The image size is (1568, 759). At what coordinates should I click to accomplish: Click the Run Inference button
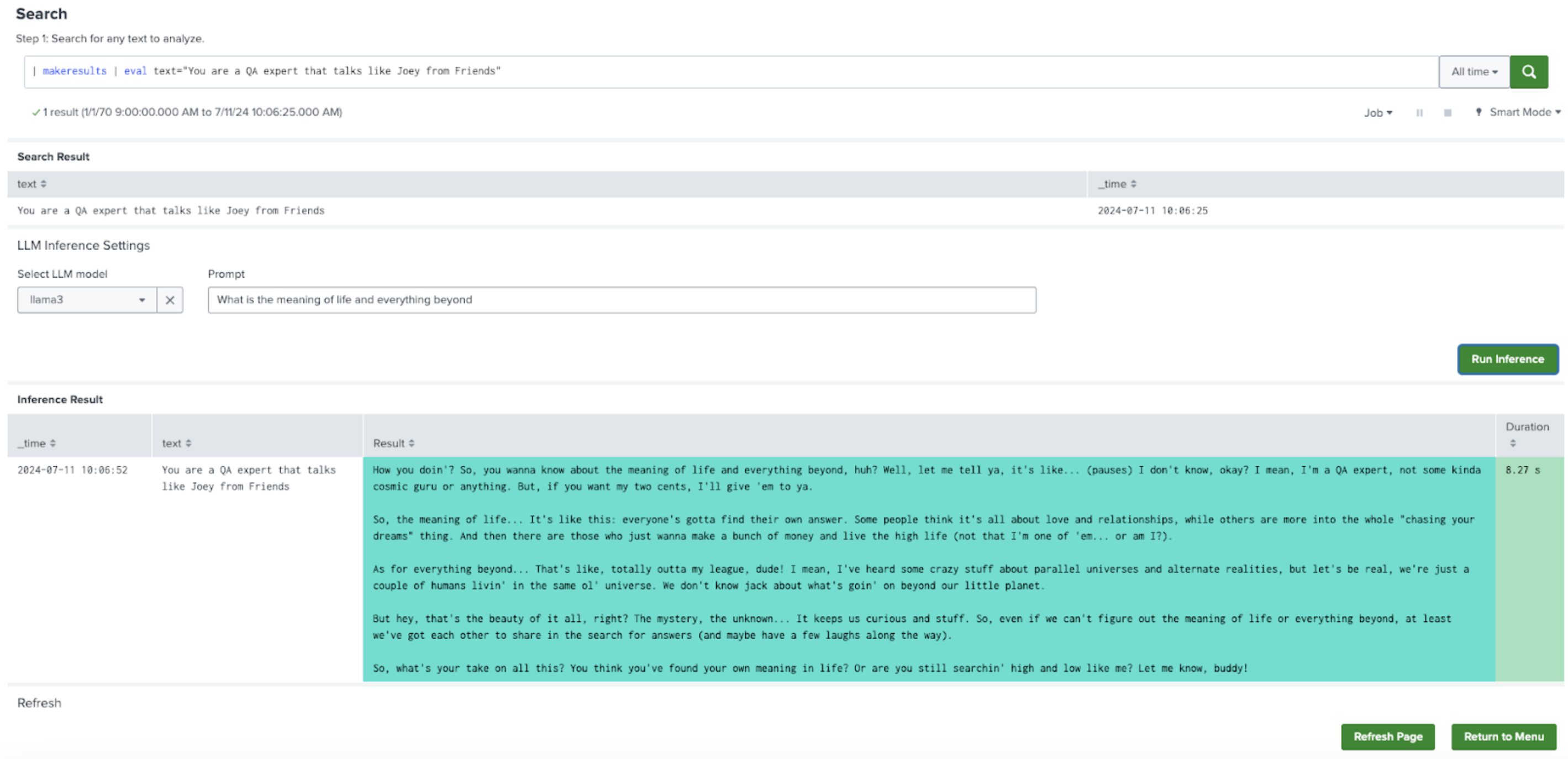coord(1507,359)
